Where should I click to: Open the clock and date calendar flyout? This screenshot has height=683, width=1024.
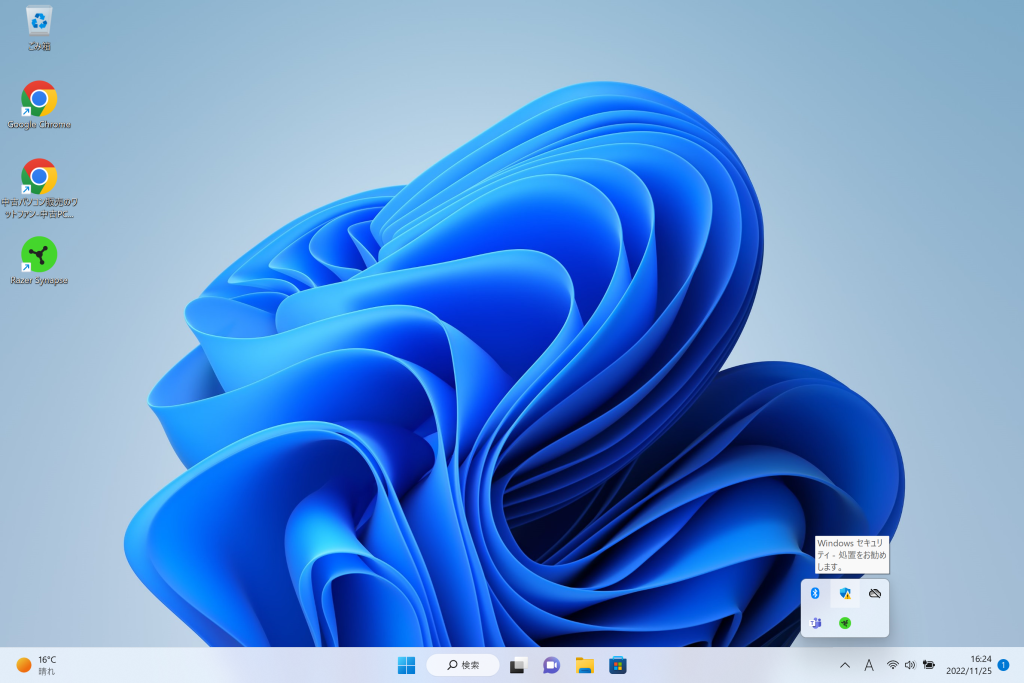[x=968, y=665]
